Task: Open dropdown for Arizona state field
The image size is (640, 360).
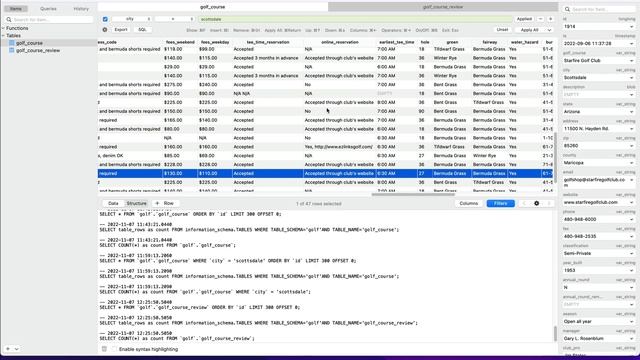Action: (x=631, y=111)
